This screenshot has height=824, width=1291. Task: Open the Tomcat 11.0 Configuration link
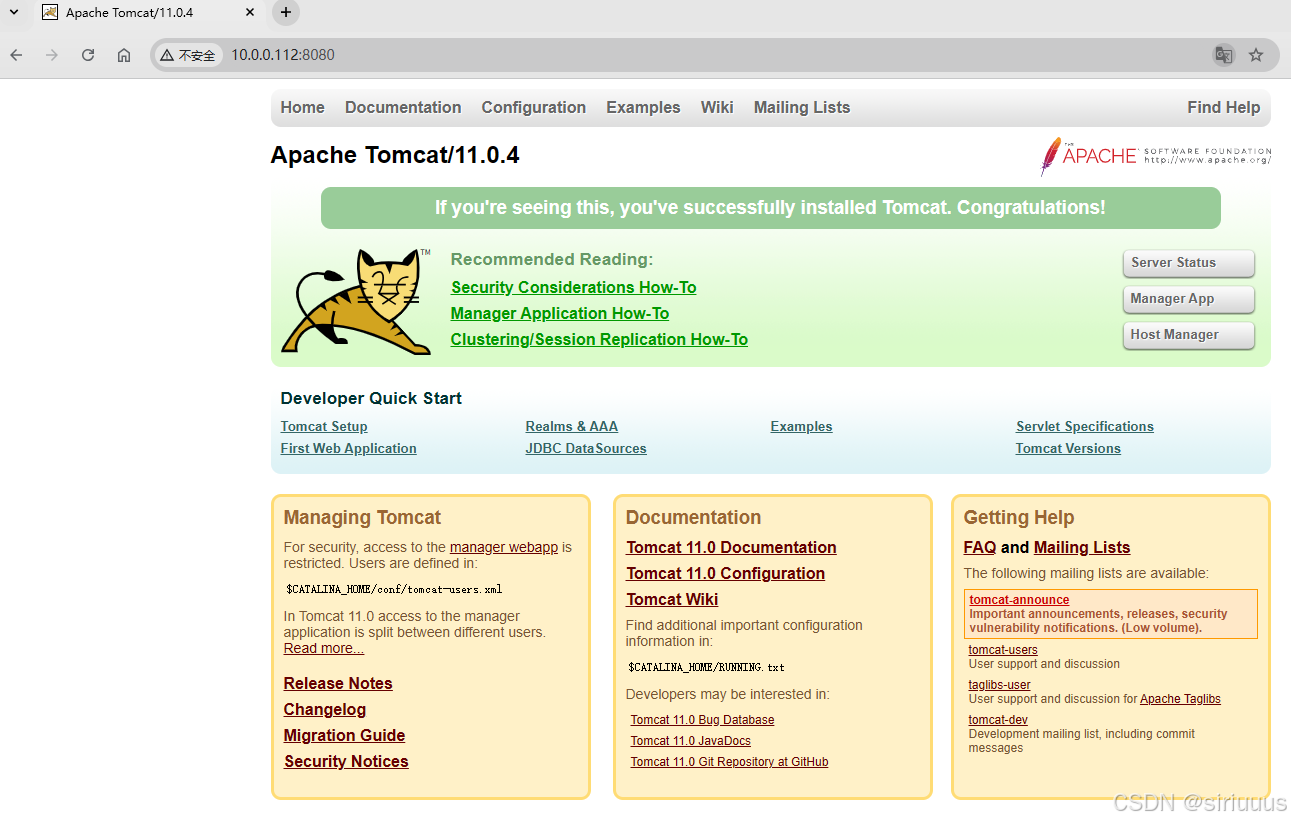click(x=725, y=573)
